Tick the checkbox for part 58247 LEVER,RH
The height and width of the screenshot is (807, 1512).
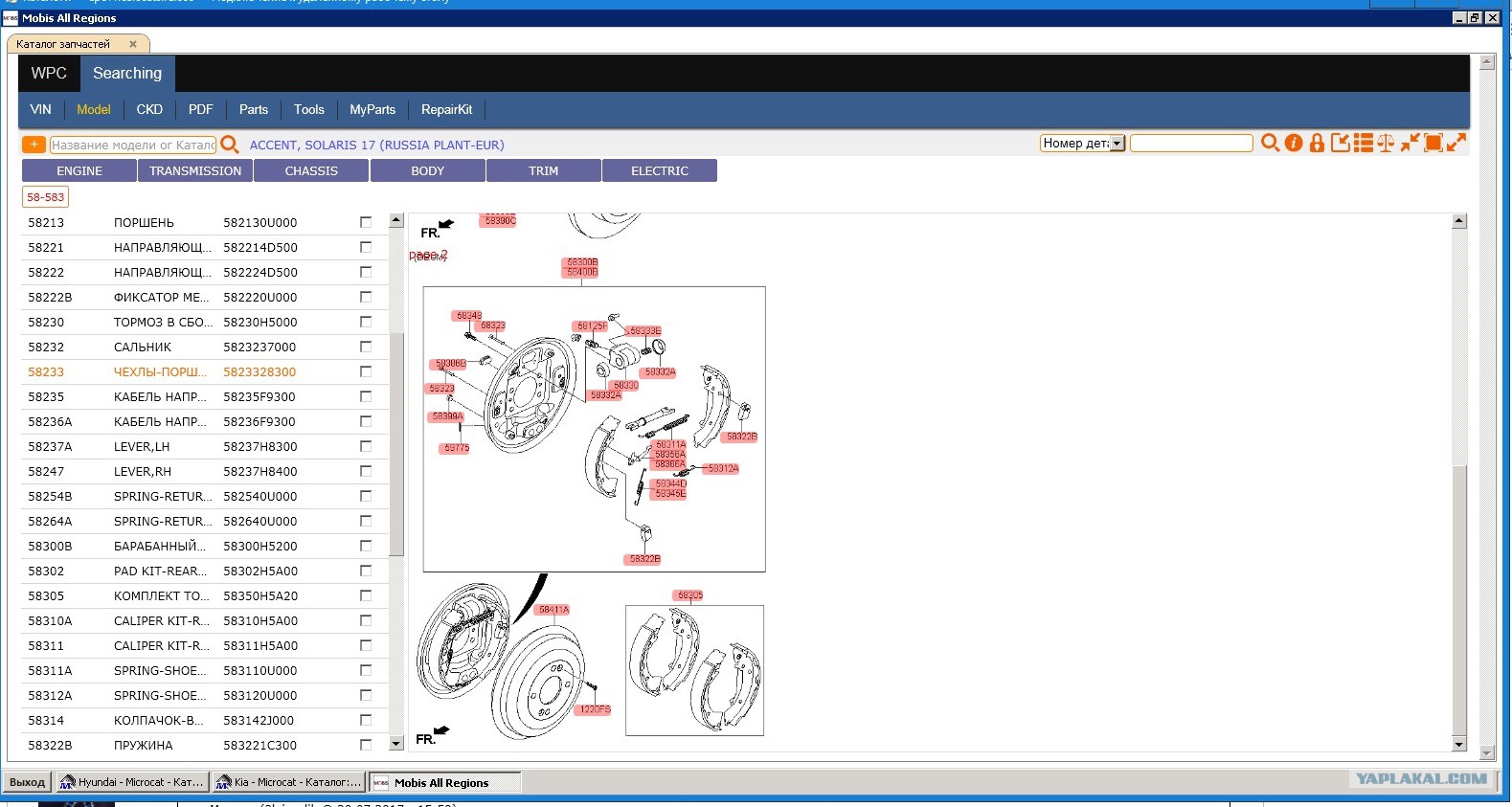(x=366, y=471)
